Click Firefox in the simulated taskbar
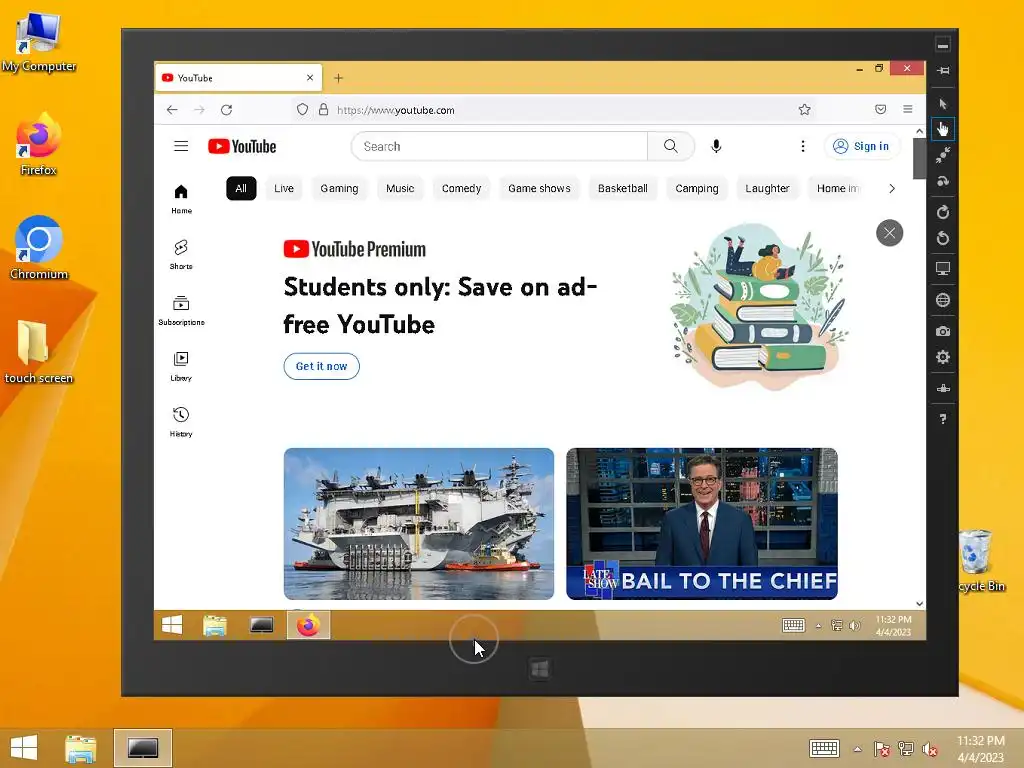The height and width of the screenshot is (768, 1024). click(x=308, y=626)
